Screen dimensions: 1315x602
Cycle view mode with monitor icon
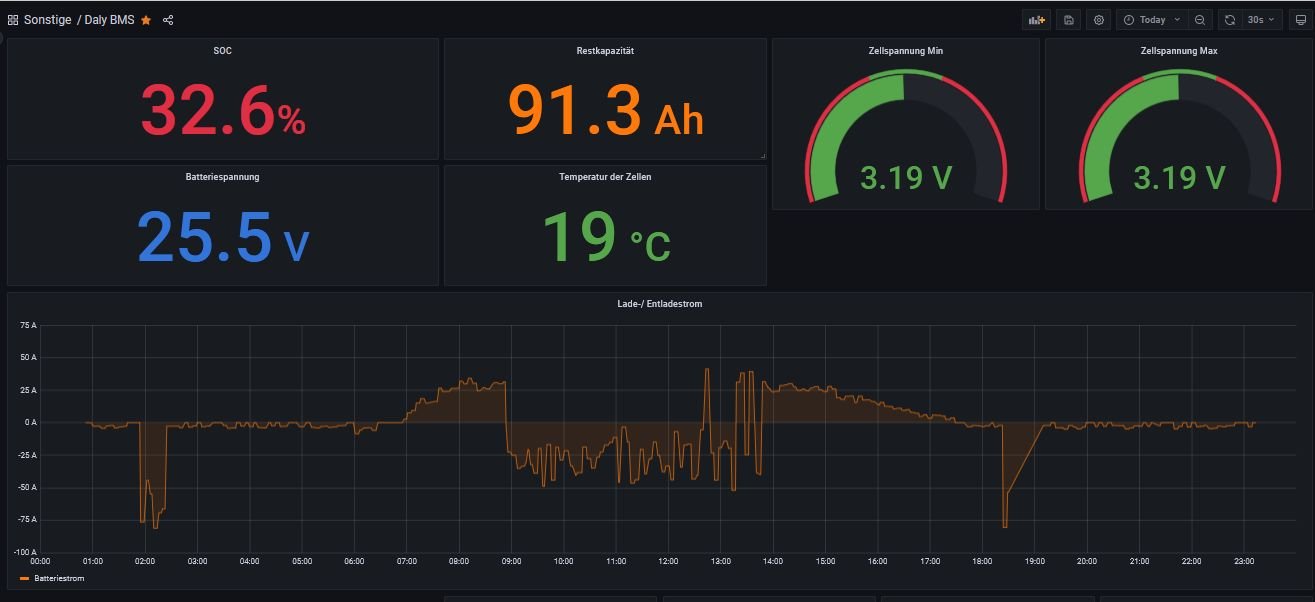coord(1300,20)
